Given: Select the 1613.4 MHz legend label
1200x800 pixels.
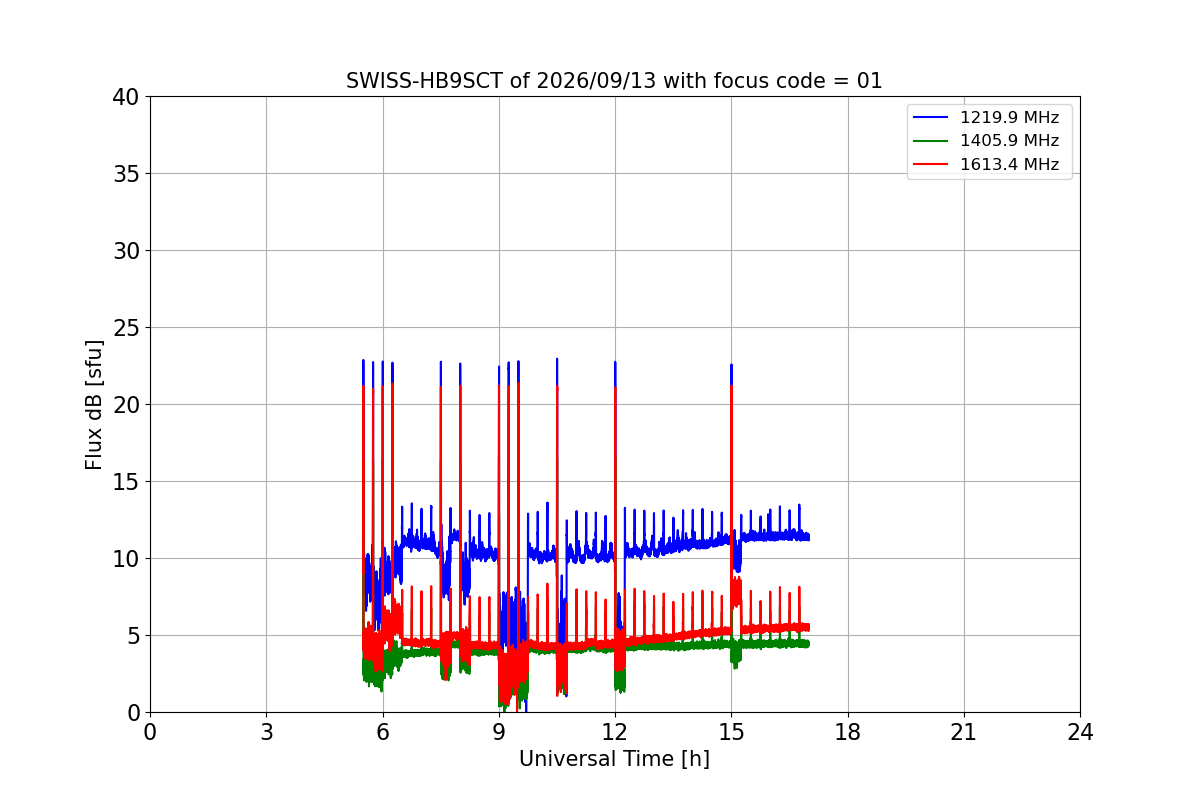Looking at the screenshot, I should [1010, 165].
